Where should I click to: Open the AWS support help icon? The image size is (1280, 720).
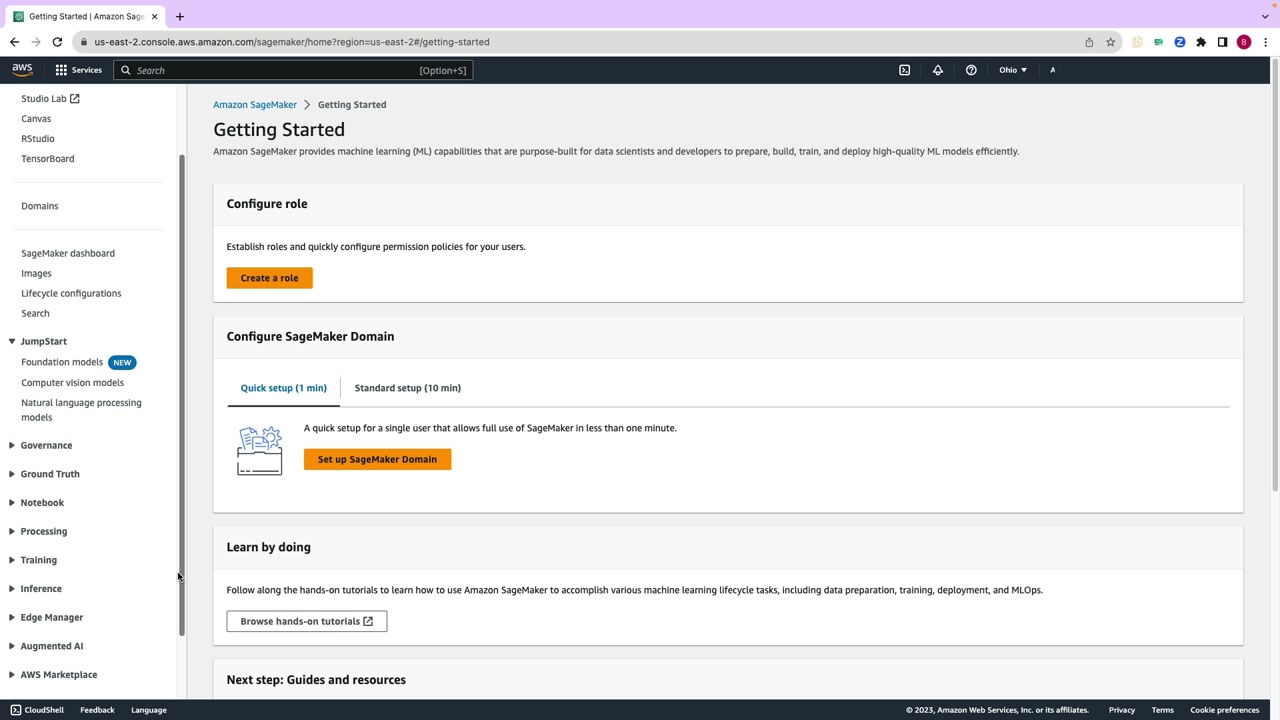click(x=971, y=70)
